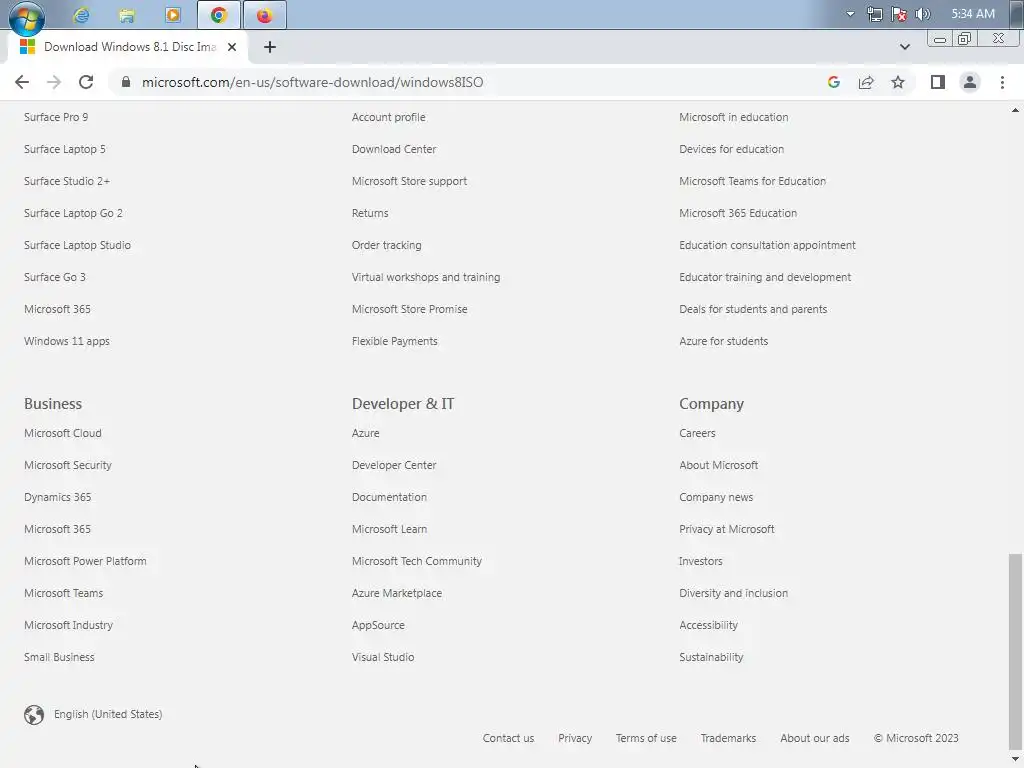Open Terms of use link
Viewport: 1024px width, 768px height.
(x=646, y=739)
